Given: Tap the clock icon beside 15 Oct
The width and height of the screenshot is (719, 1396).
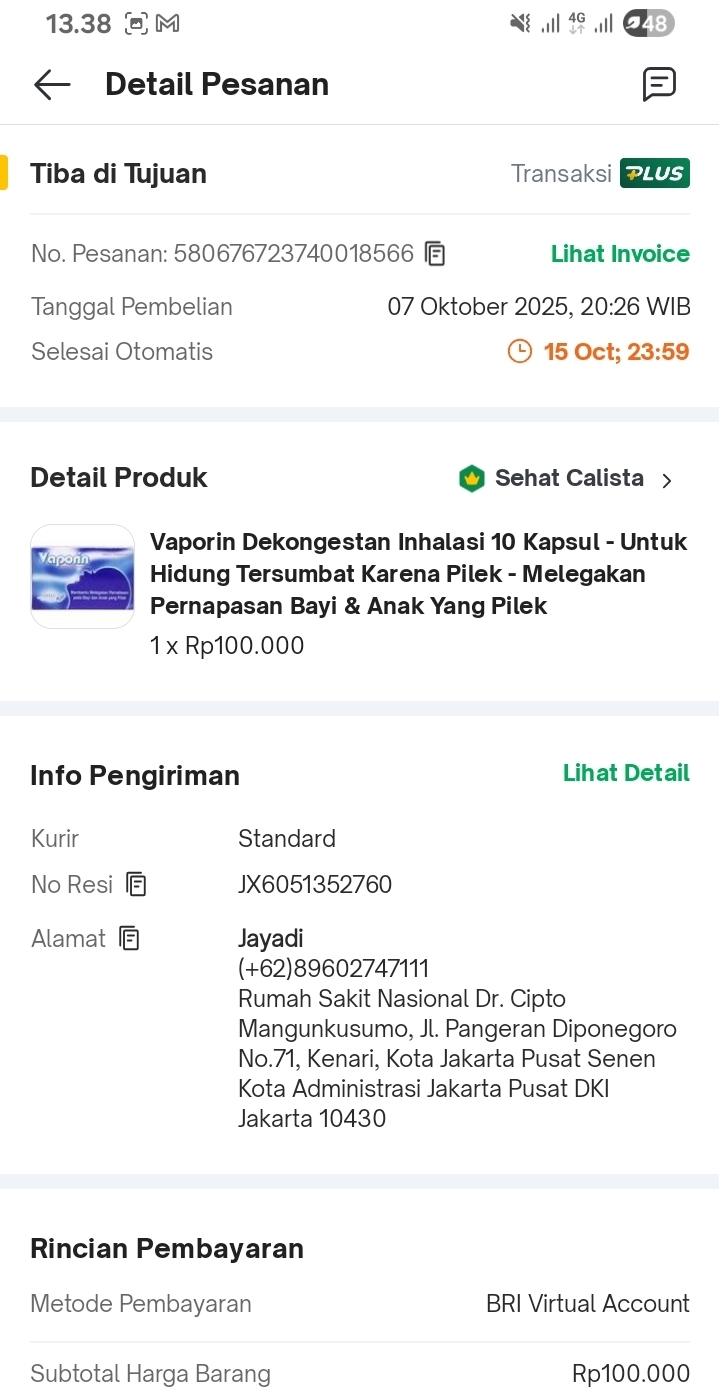Looking at the screenshot, I should (x=520, y=352).
